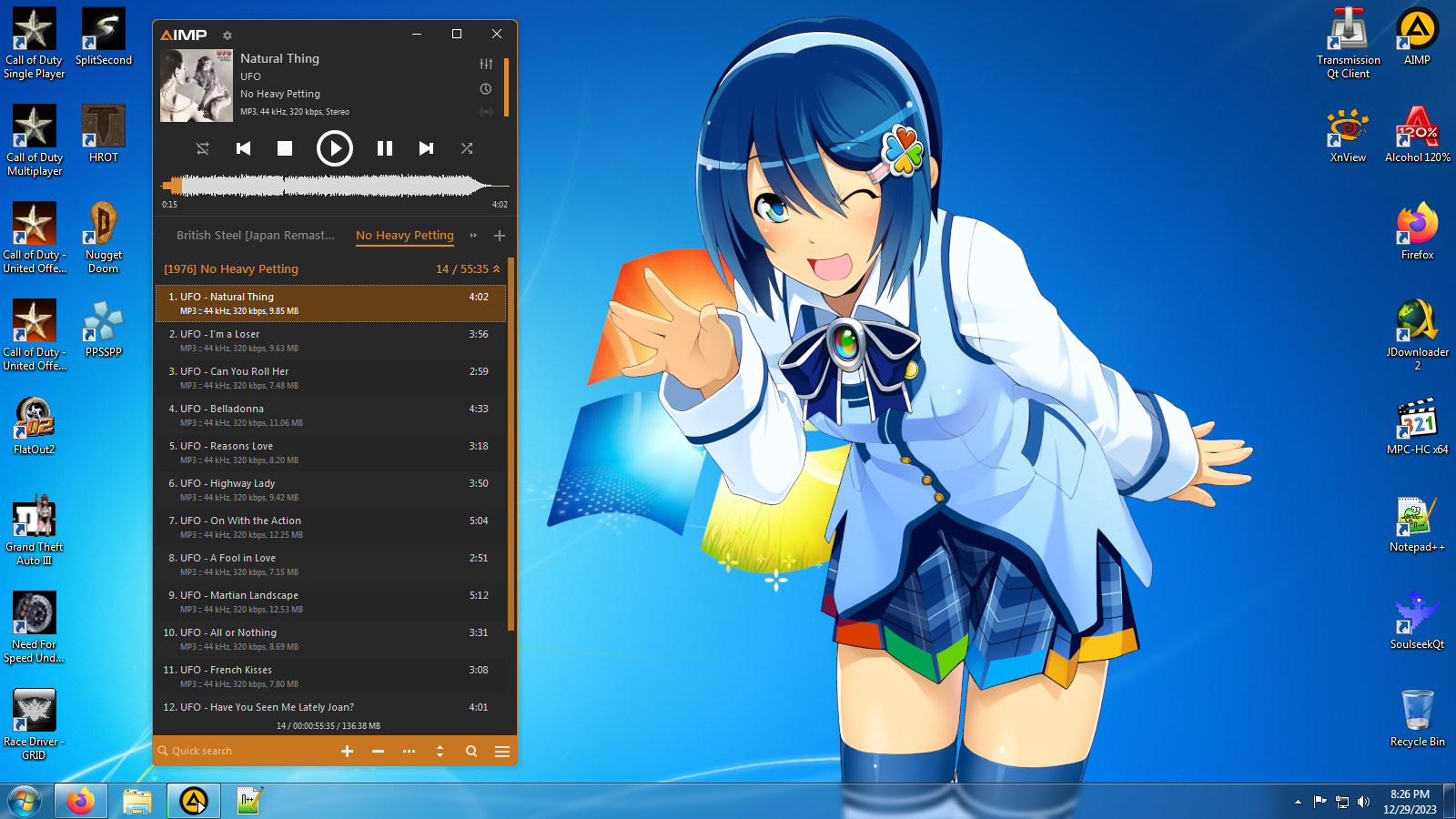Pause the current track
This screenshot has width=1456, height=819.
(x=385, y=148)
